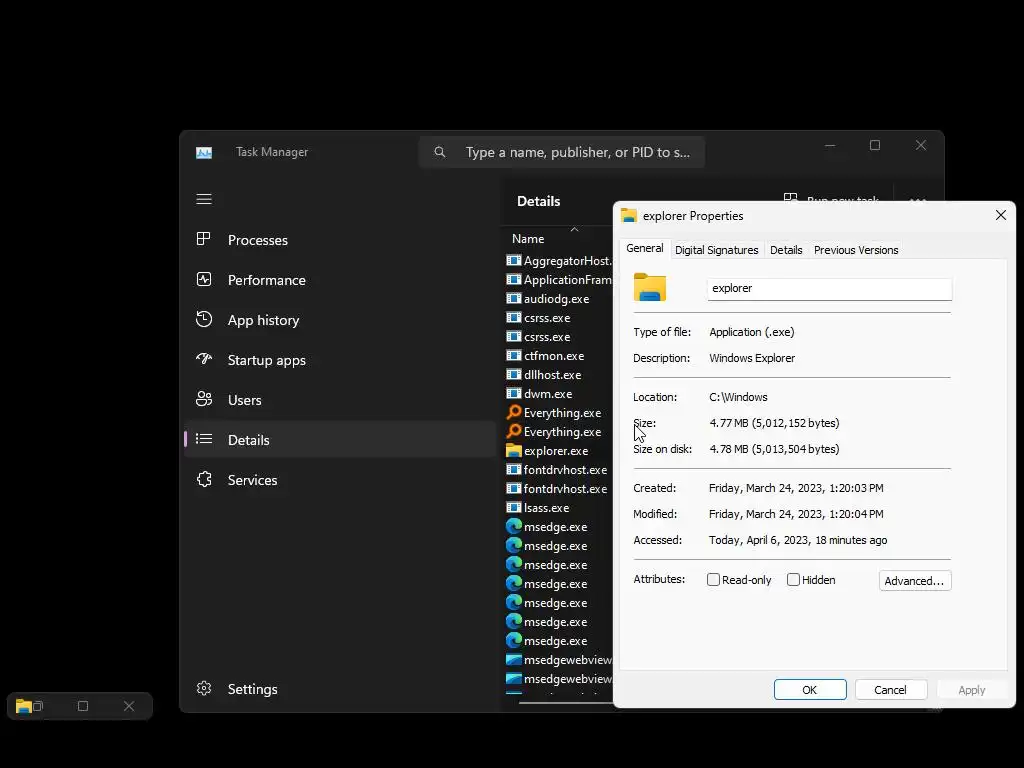The width and height of the screenshot is (1024, 768).
Task: Toggle the sort arrow above the Name column
Action: 574,229
